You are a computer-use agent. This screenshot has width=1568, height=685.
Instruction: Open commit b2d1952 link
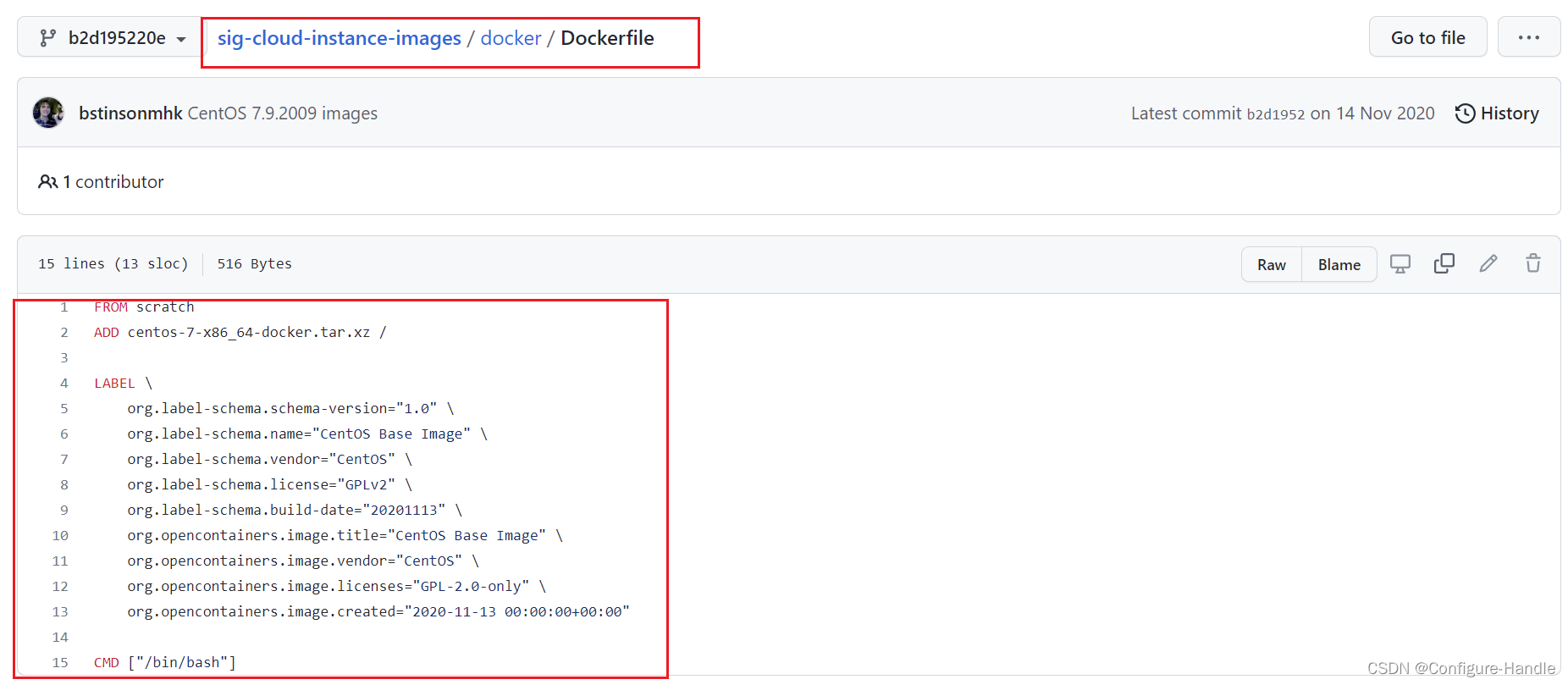(1276, 114)
